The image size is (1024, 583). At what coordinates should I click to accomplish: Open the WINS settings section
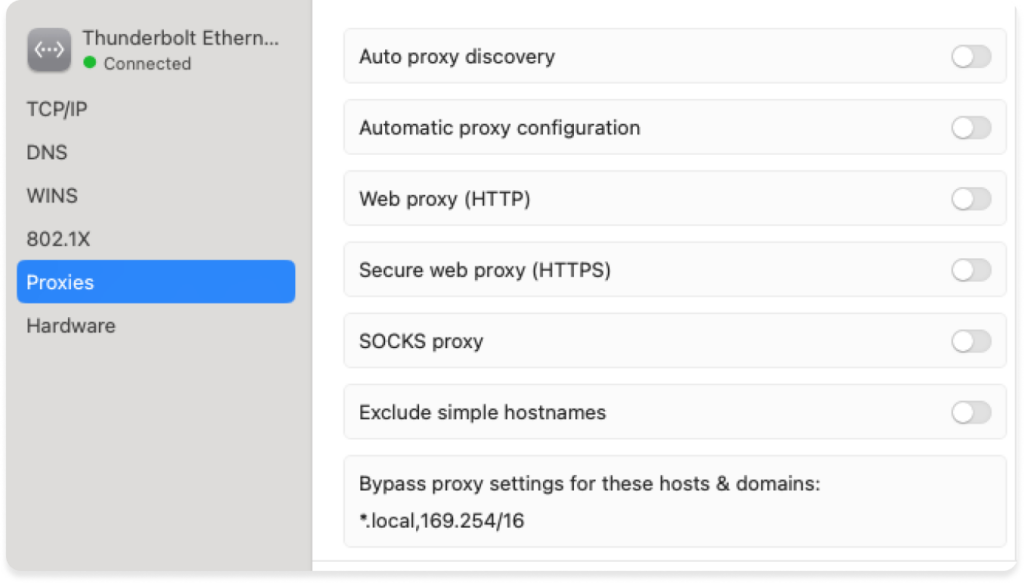51,196
